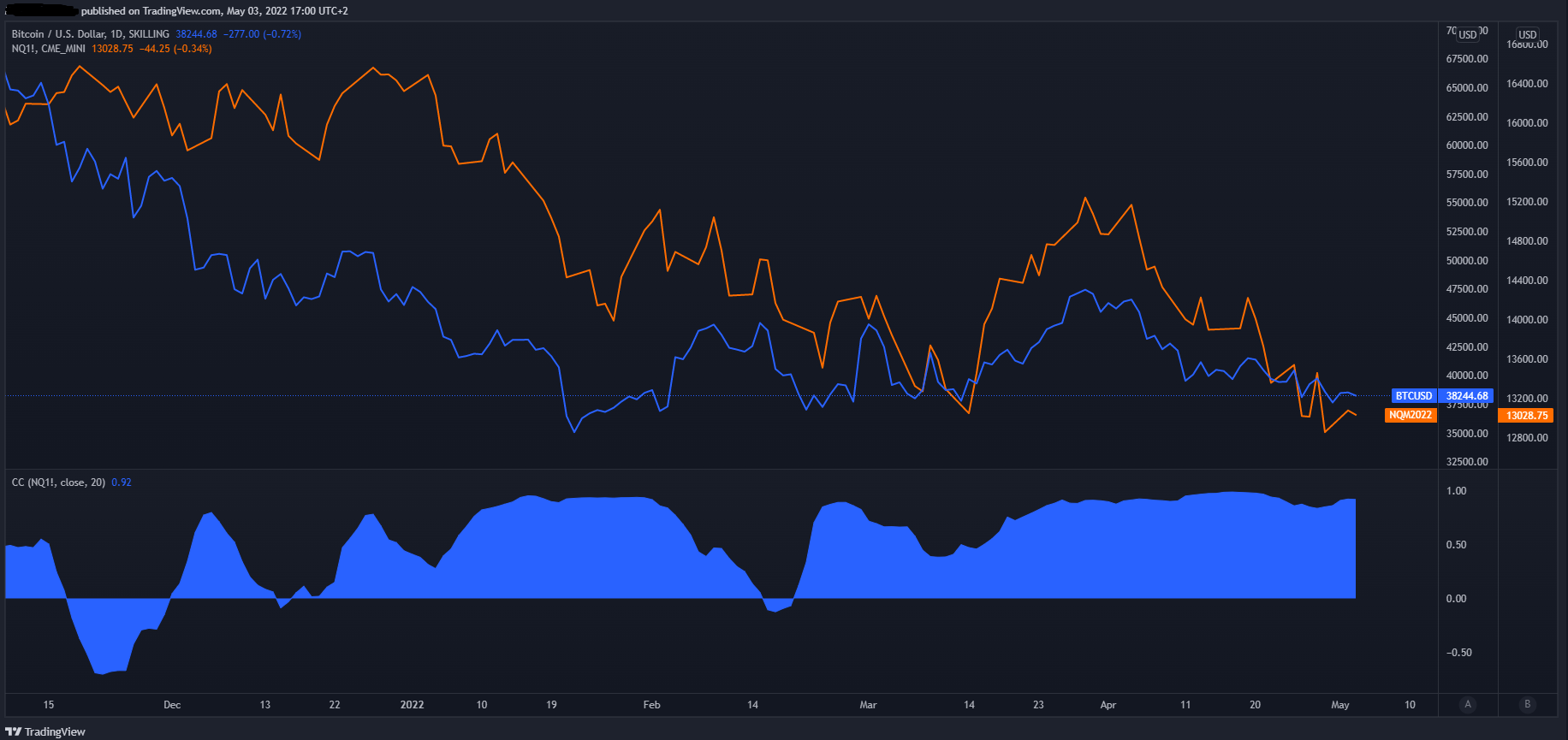Image resolution: width=1568 pixels, height=740 pixels.
Task: Select the -44.25 (-0.34%) change value
Action: pos(175,49)
